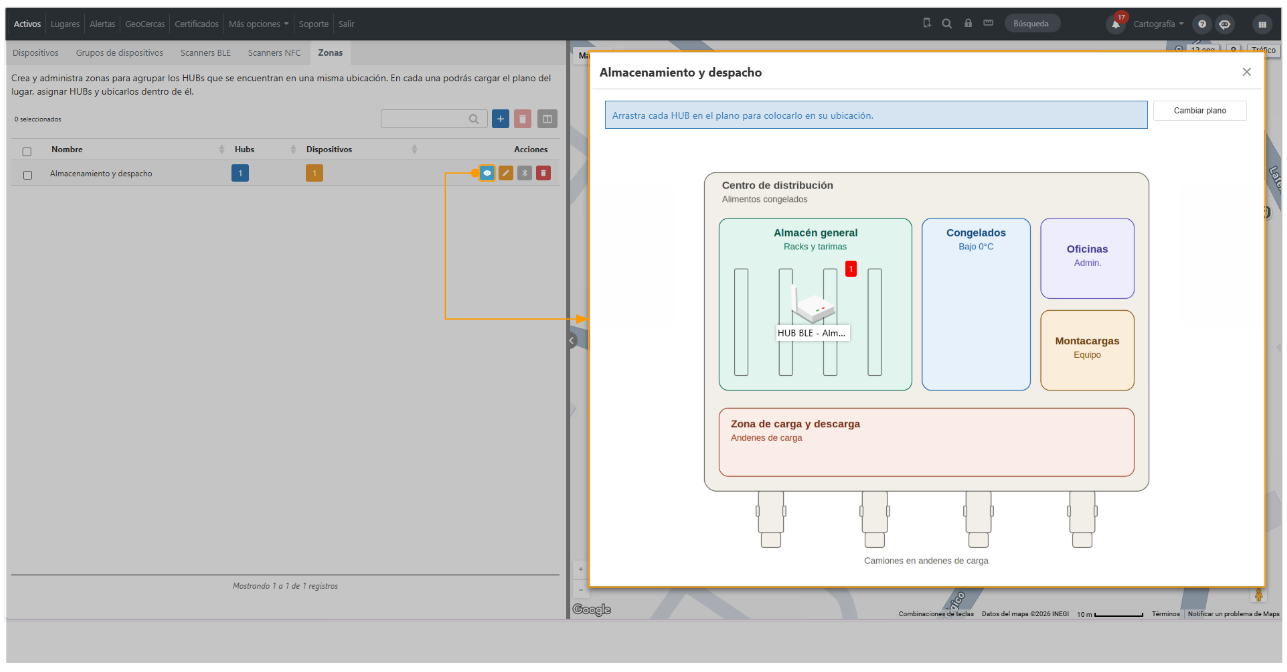Open the Cartografía dropdown
The image size is (1287, 672).
[1159, 24]
